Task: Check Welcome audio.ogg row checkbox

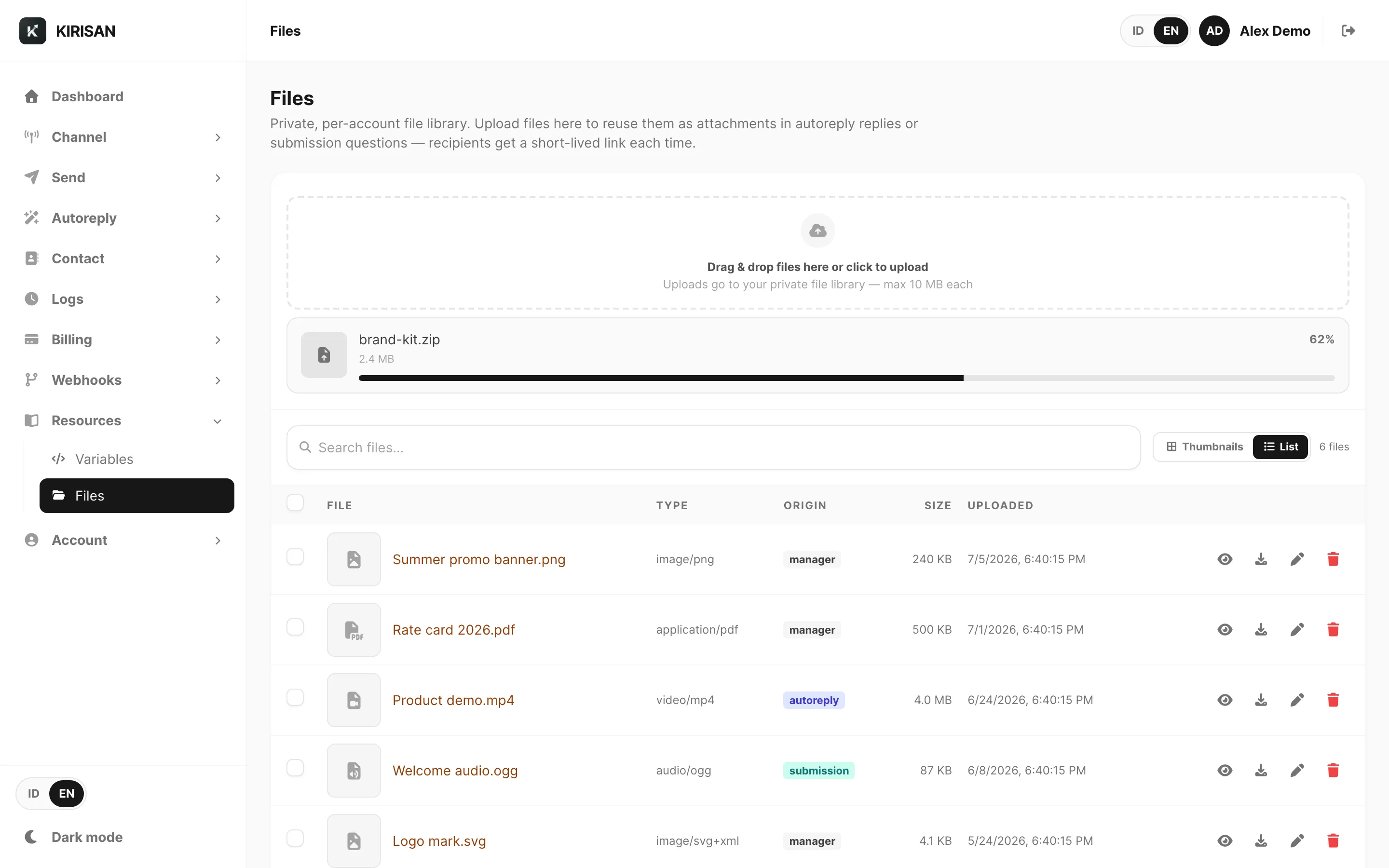Action: pos(295,768)
